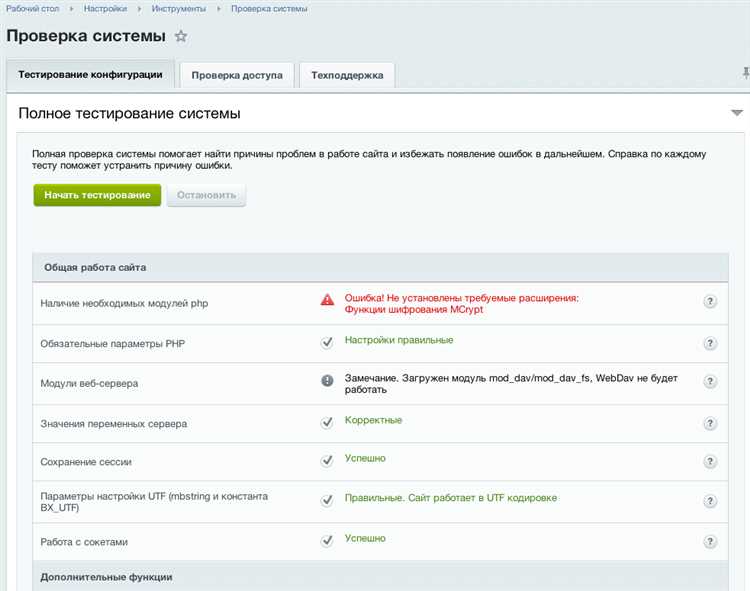The width and height of the screenshot is (750, 591).
Task: Open help for Работа с сокетами row
Action: point(710,542)
